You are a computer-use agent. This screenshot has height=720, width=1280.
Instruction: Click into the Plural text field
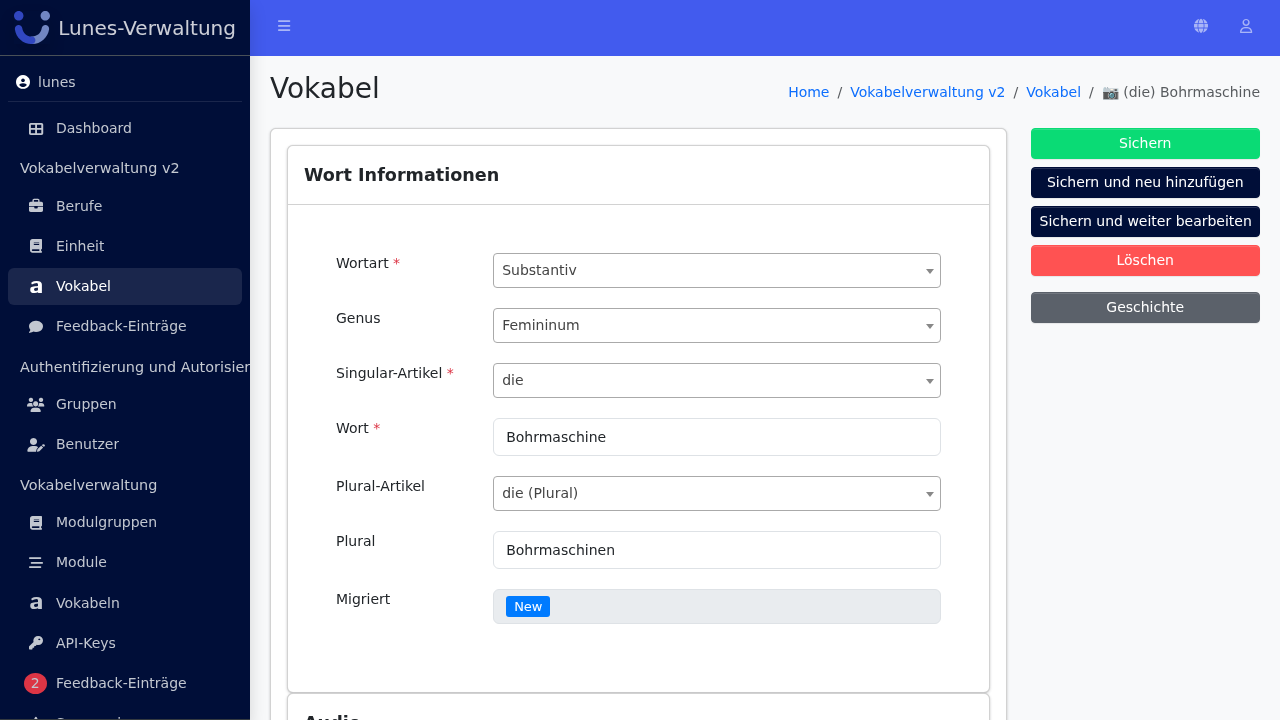point(717,550)
